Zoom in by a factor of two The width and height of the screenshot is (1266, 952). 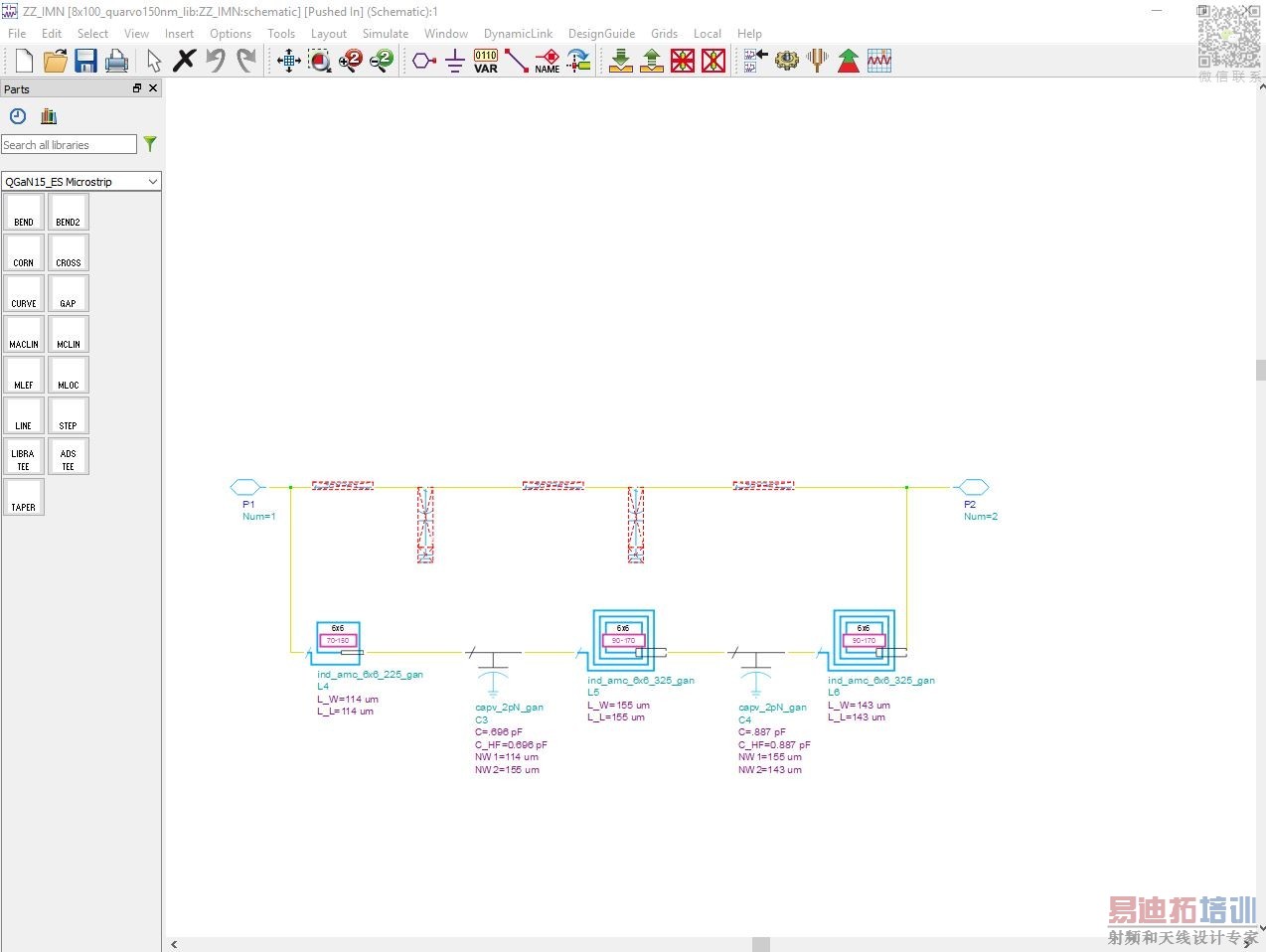click(x=350, y=61)
